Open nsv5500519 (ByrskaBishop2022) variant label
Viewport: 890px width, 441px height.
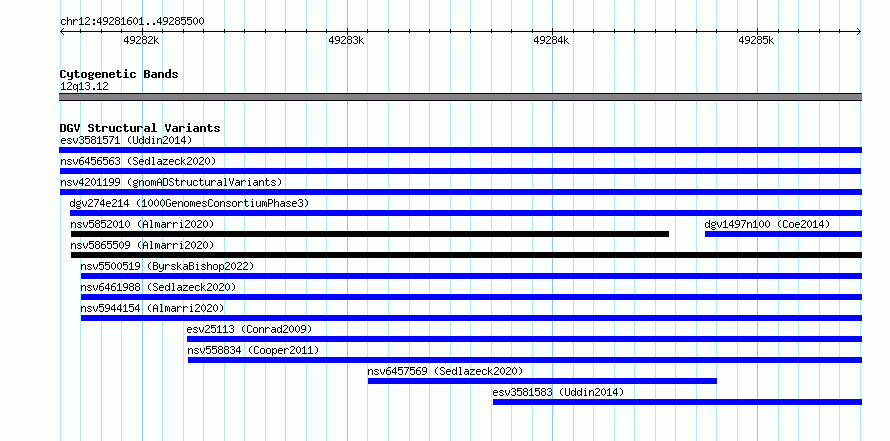point(167,266)
